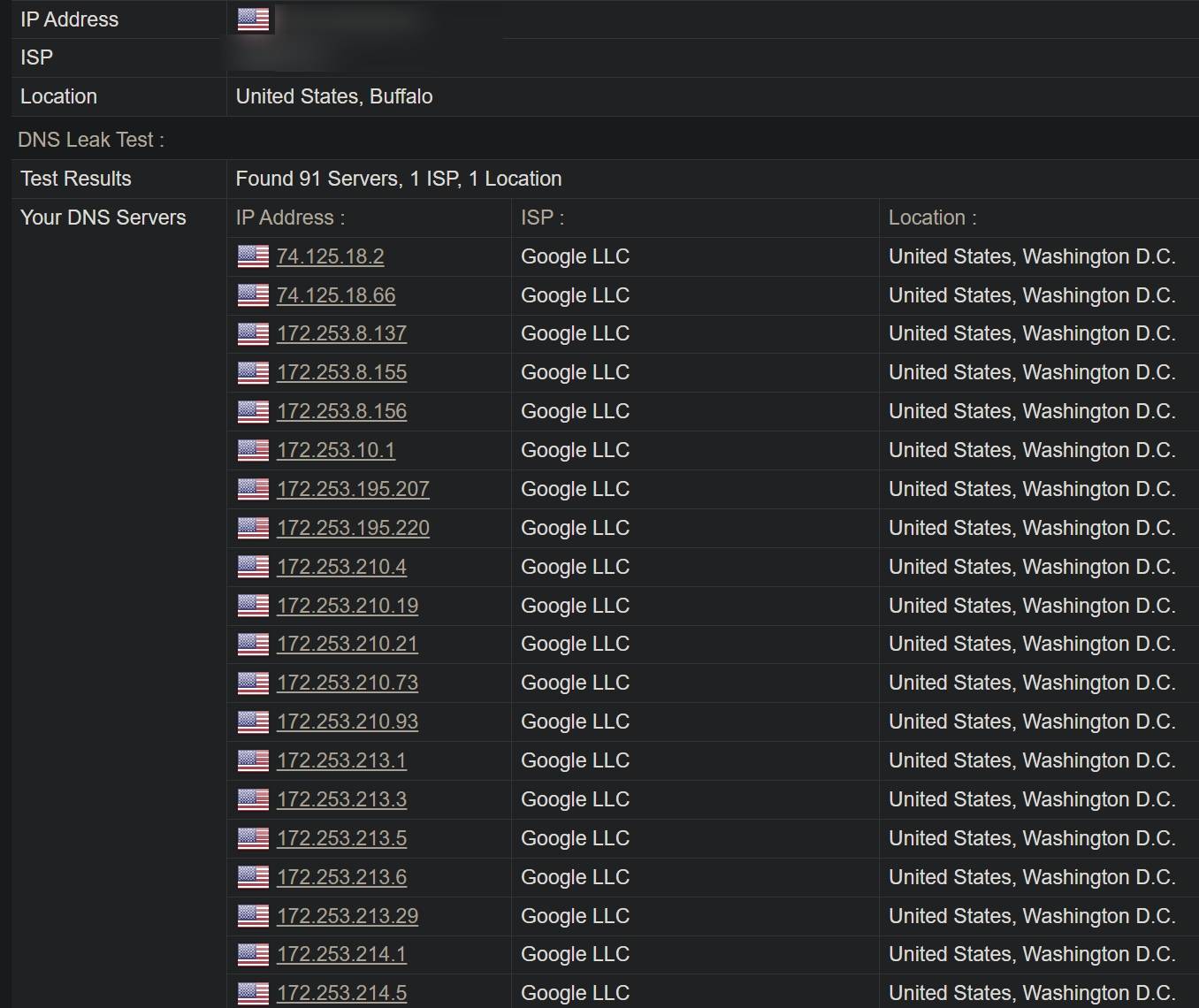Select 'Found 91 Servers, 1 ISP, 1 Location' text

click(399, 179)
